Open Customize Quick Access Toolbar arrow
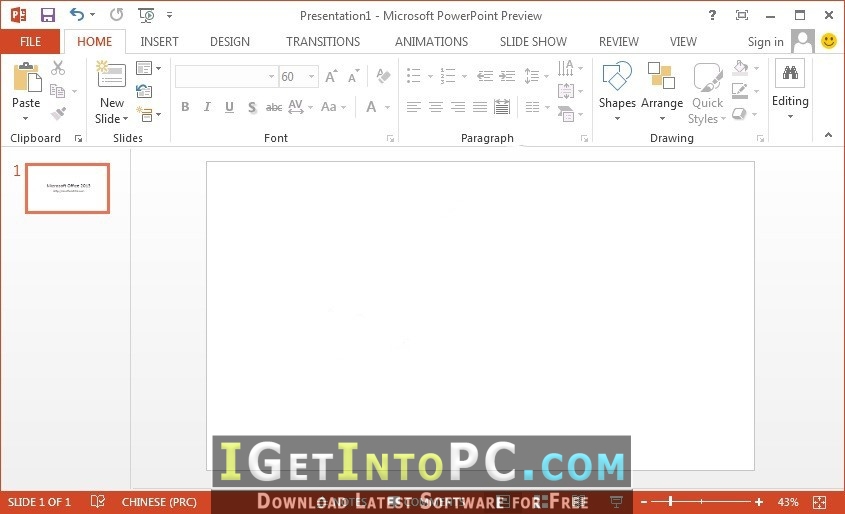 point(169,15)
